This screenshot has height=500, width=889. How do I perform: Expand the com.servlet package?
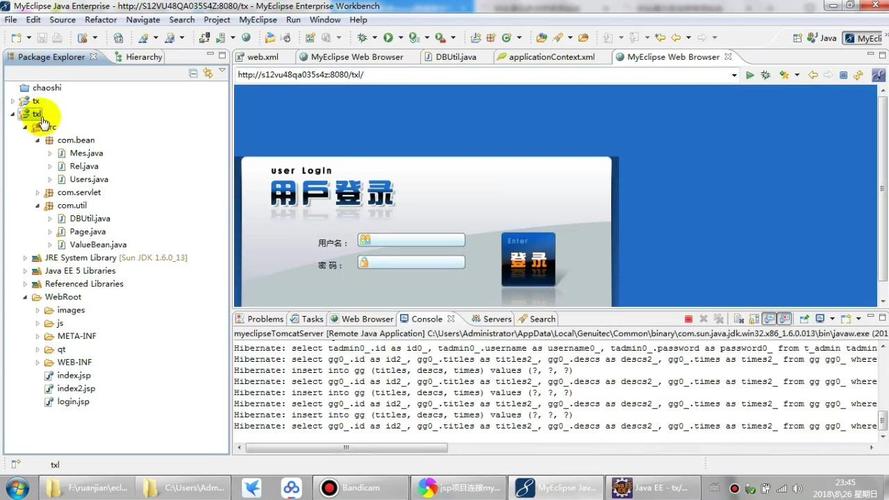click(38, 193)
